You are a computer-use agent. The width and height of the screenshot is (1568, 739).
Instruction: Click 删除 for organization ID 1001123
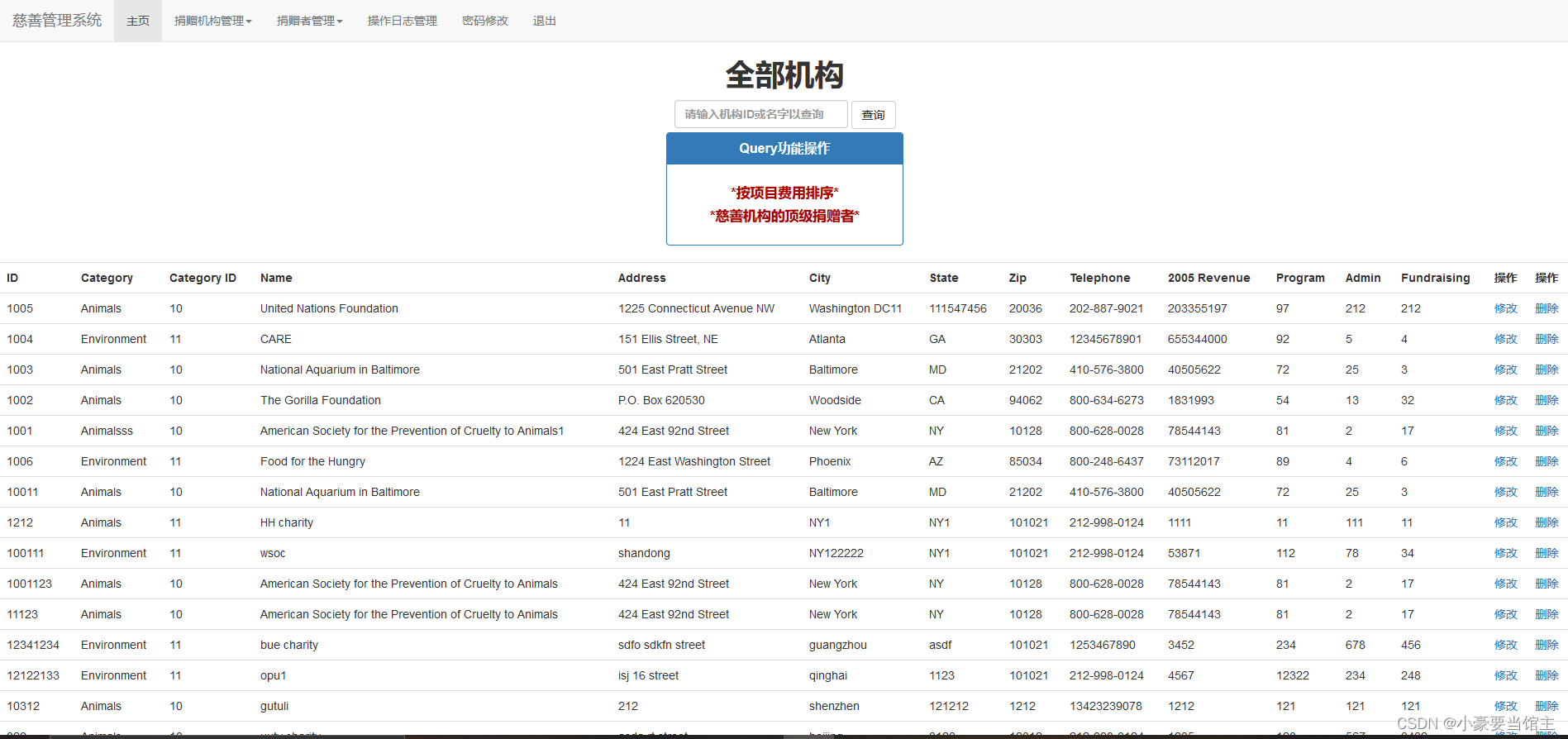coord(1547,584)
